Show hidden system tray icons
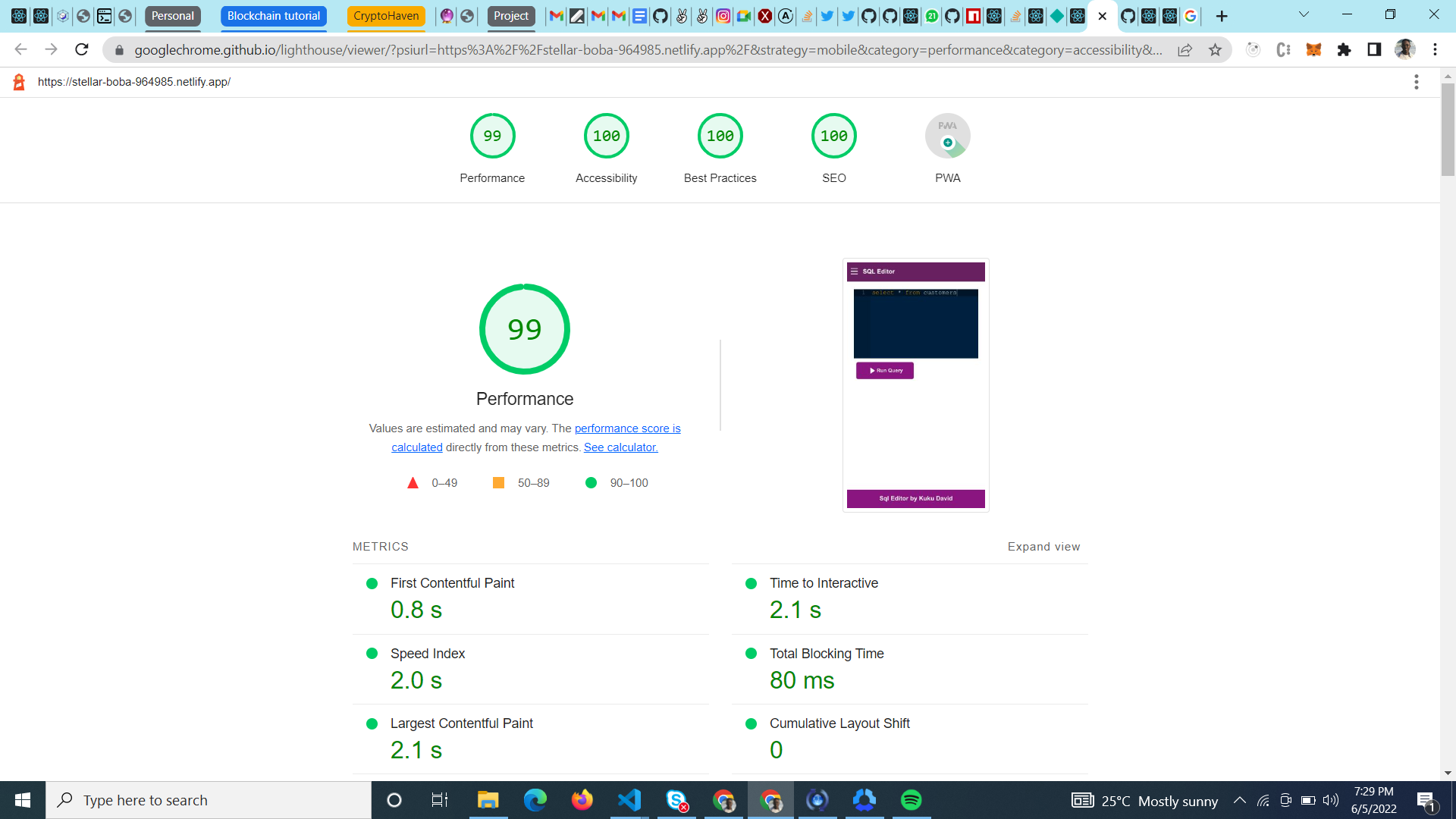The height and width of the screenshot is (819, 1456). pyautogui.click(x=1240, y=800)
